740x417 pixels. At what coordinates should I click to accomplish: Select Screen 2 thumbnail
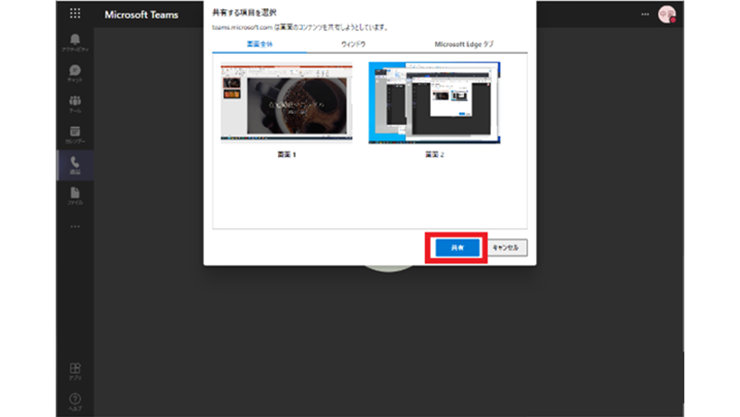click(434, 103)
